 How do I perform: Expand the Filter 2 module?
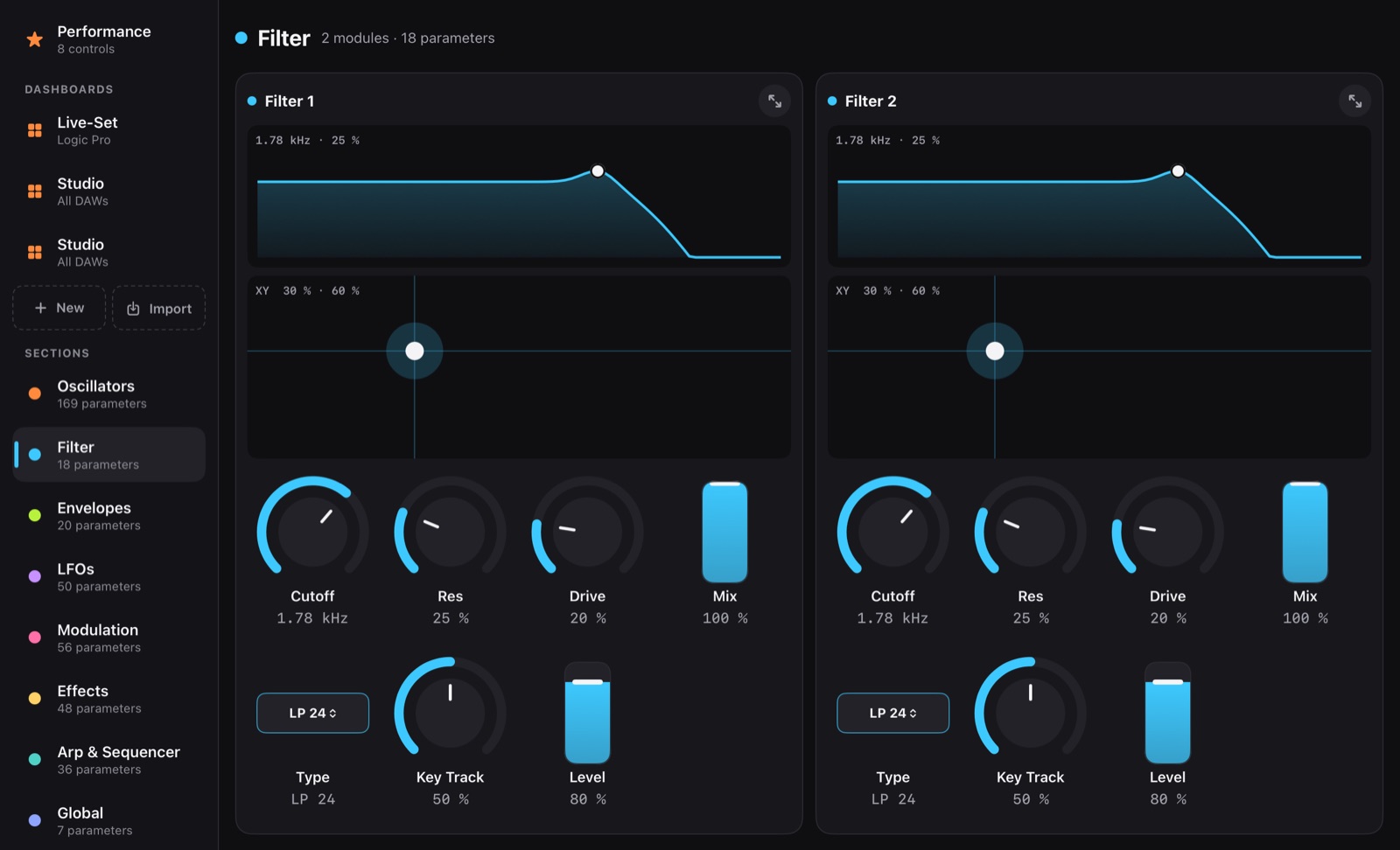pyautogui.click(x=1354, y=101)
